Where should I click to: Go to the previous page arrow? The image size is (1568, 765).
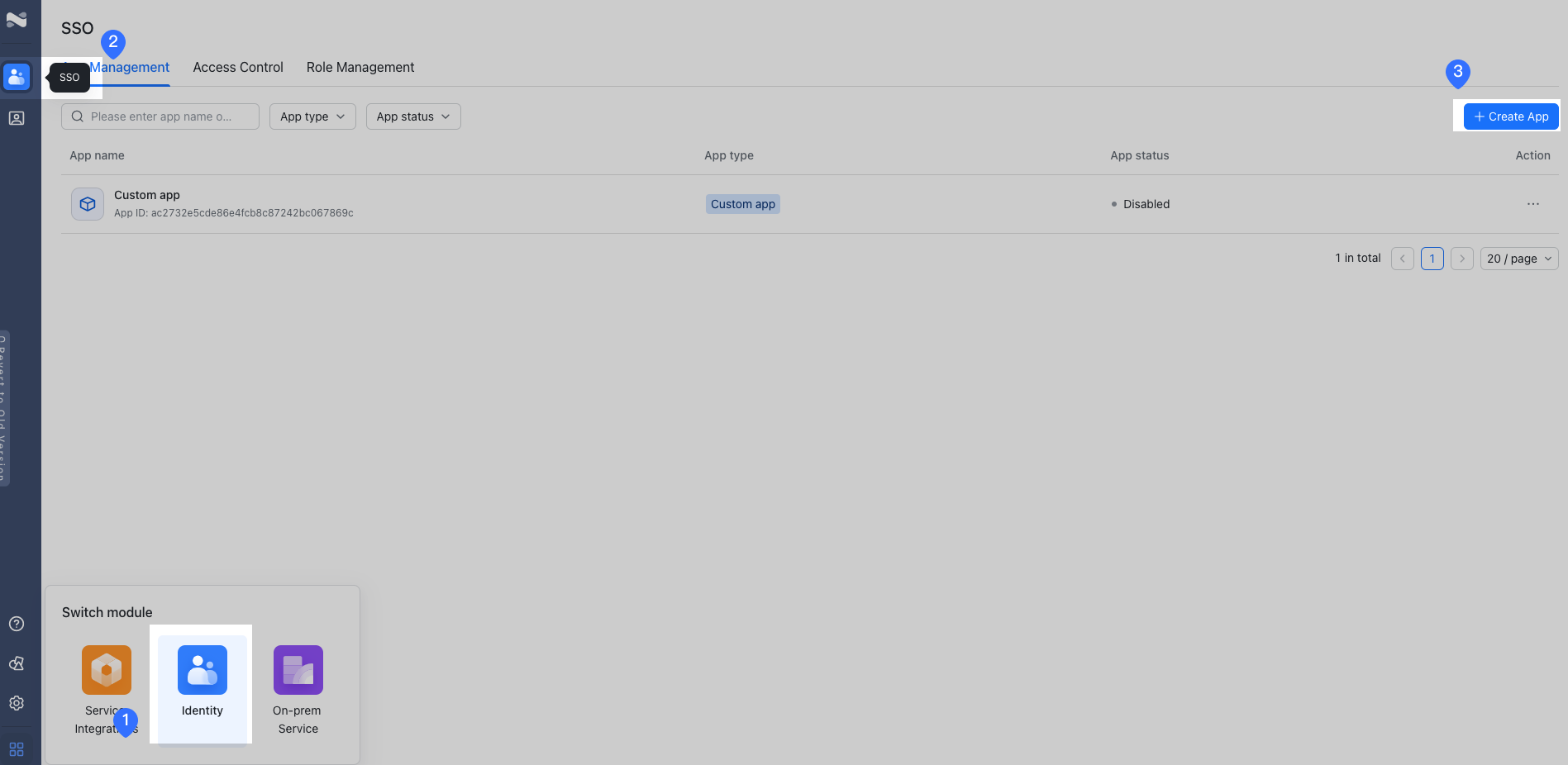[x=1403, y=259]
